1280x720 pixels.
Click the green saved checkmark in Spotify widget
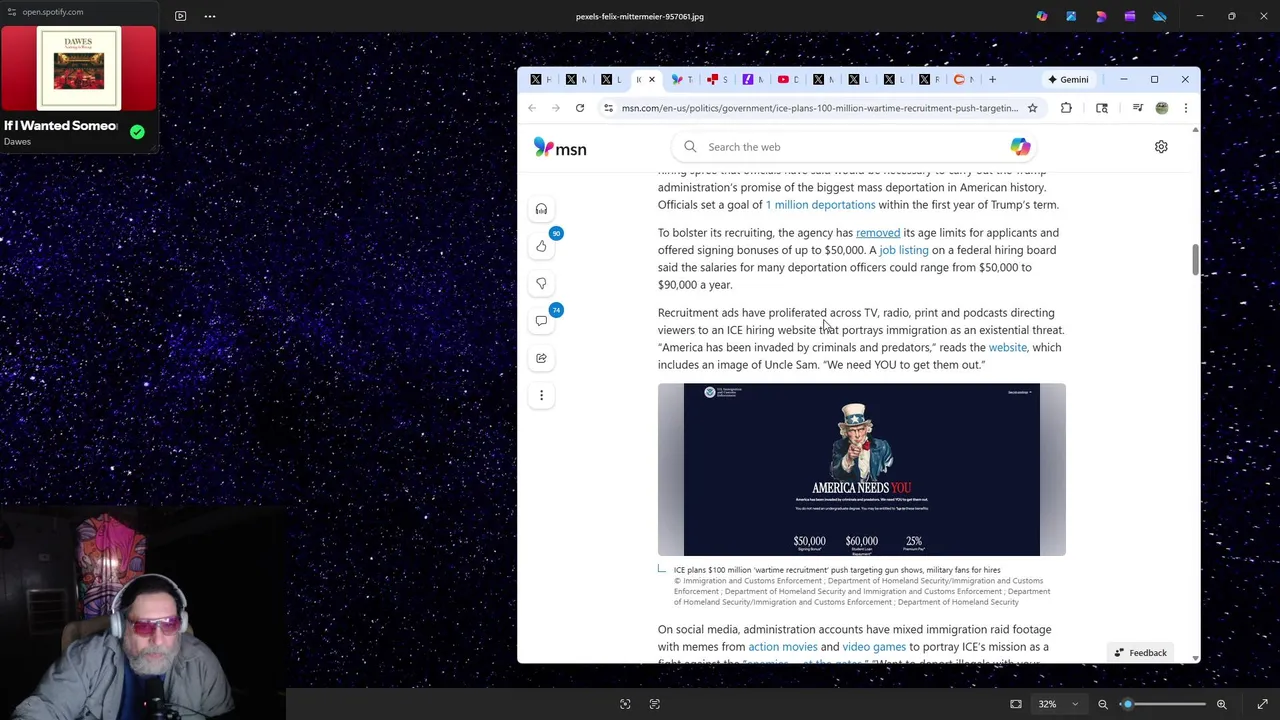[x=137, y=131]
